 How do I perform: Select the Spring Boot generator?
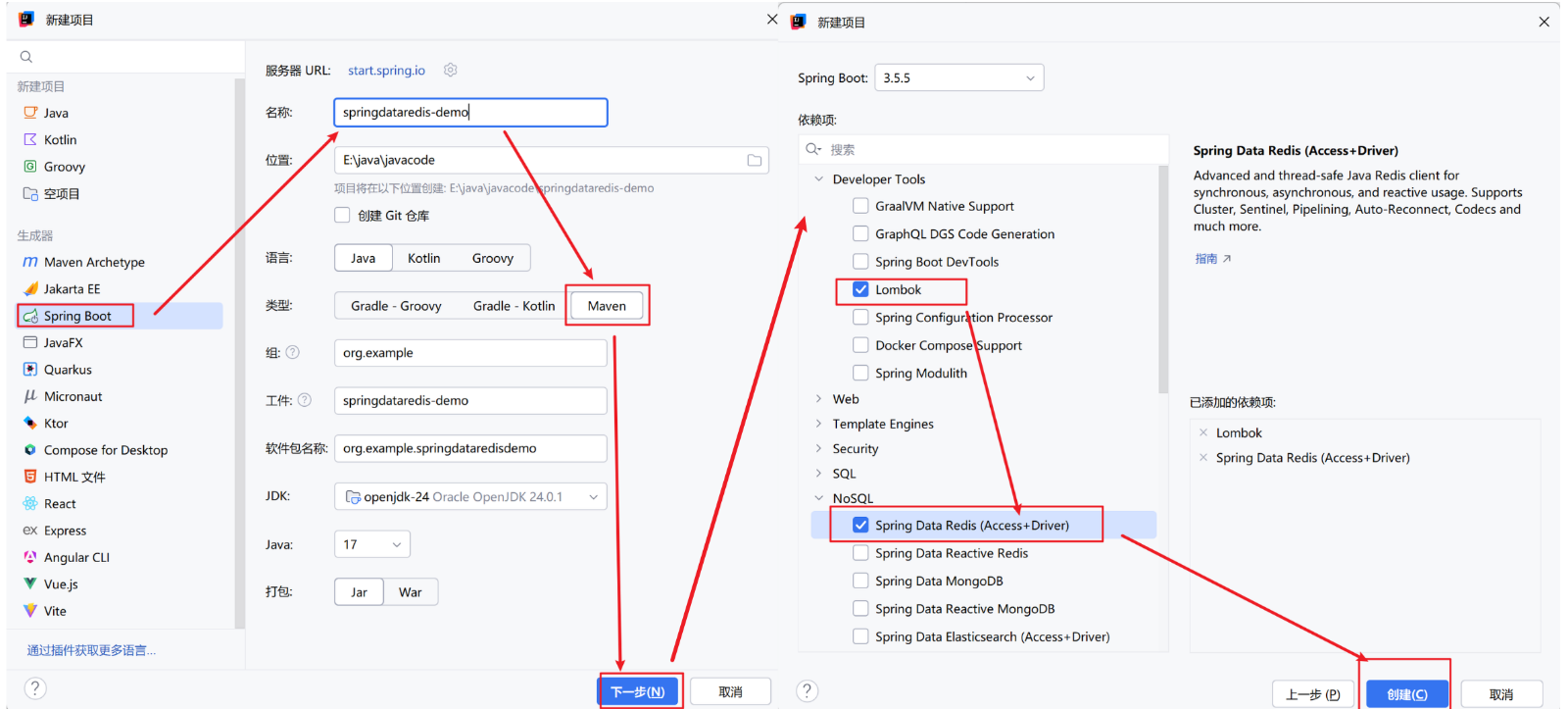click(x=120, y=316)
